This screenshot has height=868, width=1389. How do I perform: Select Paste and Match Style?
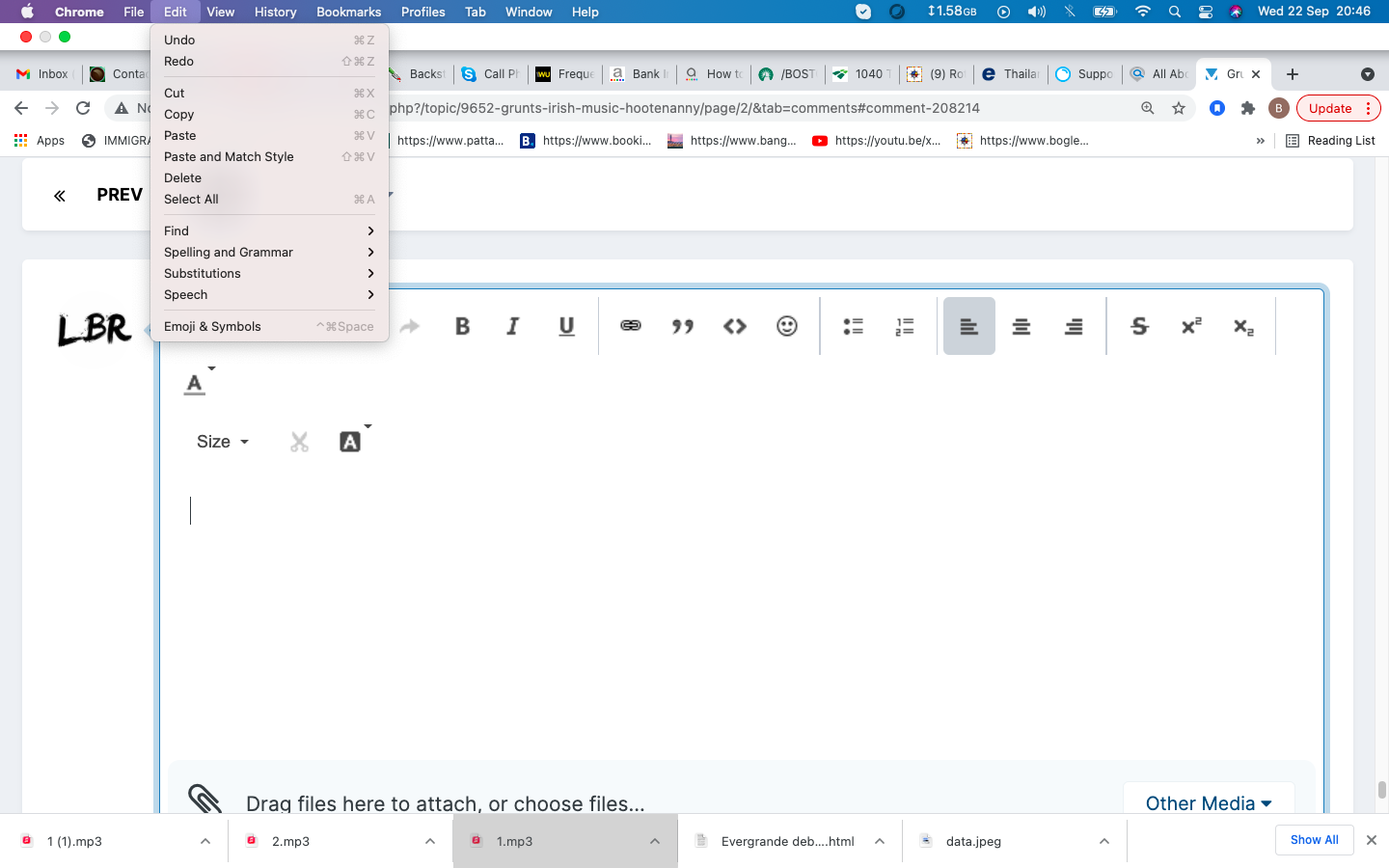pyautogui.click(x=229, y=156)
